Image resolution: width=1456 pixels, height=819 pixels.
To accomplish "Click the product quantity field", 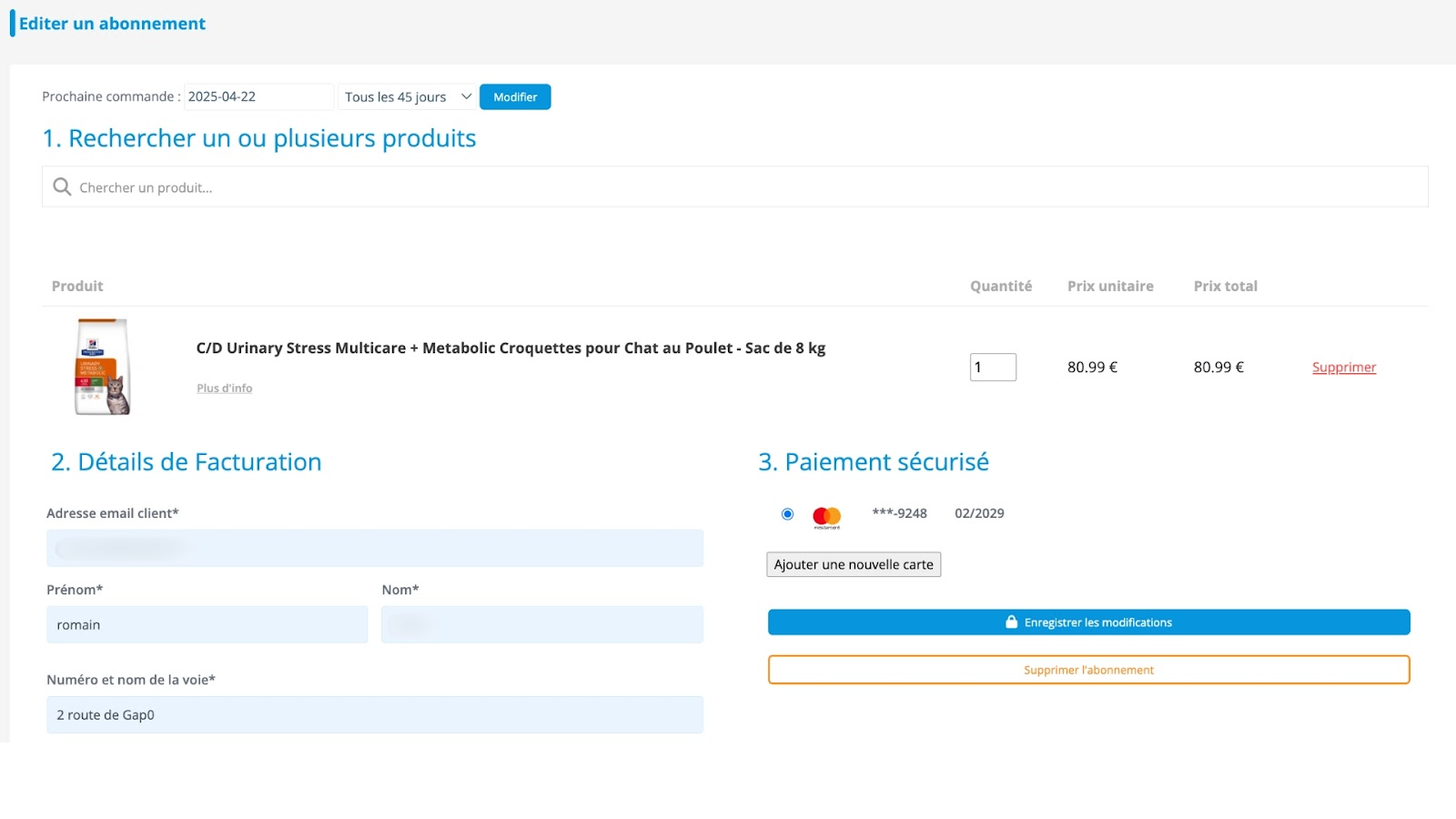I will pos(992,368).
